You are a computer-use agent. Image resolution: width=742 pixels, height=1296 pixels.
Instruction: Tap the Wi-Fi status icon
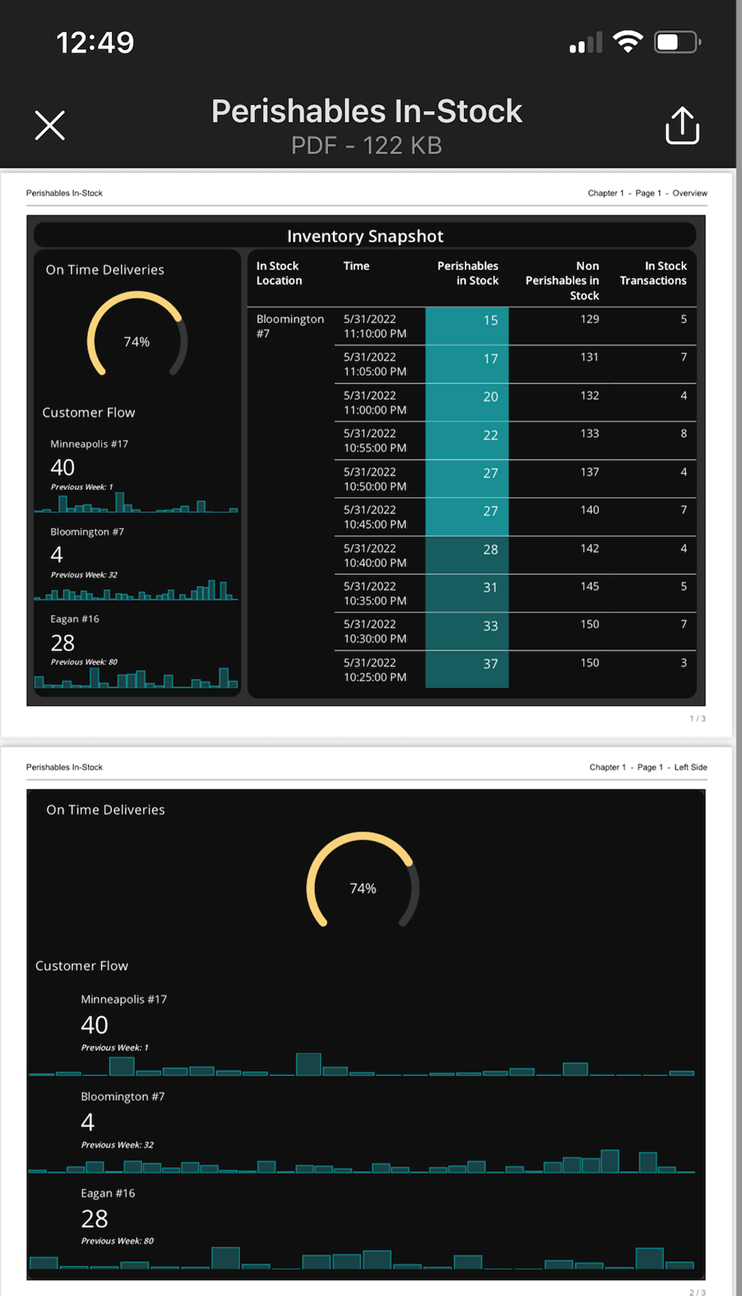pos(628,42)
